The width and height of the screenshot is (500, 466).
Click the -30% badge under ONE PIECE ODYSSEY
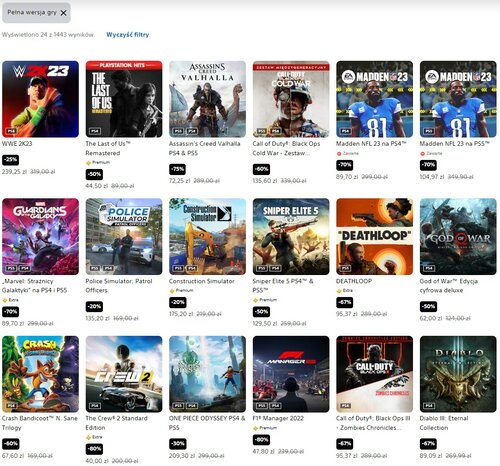(x=178, y=444)
